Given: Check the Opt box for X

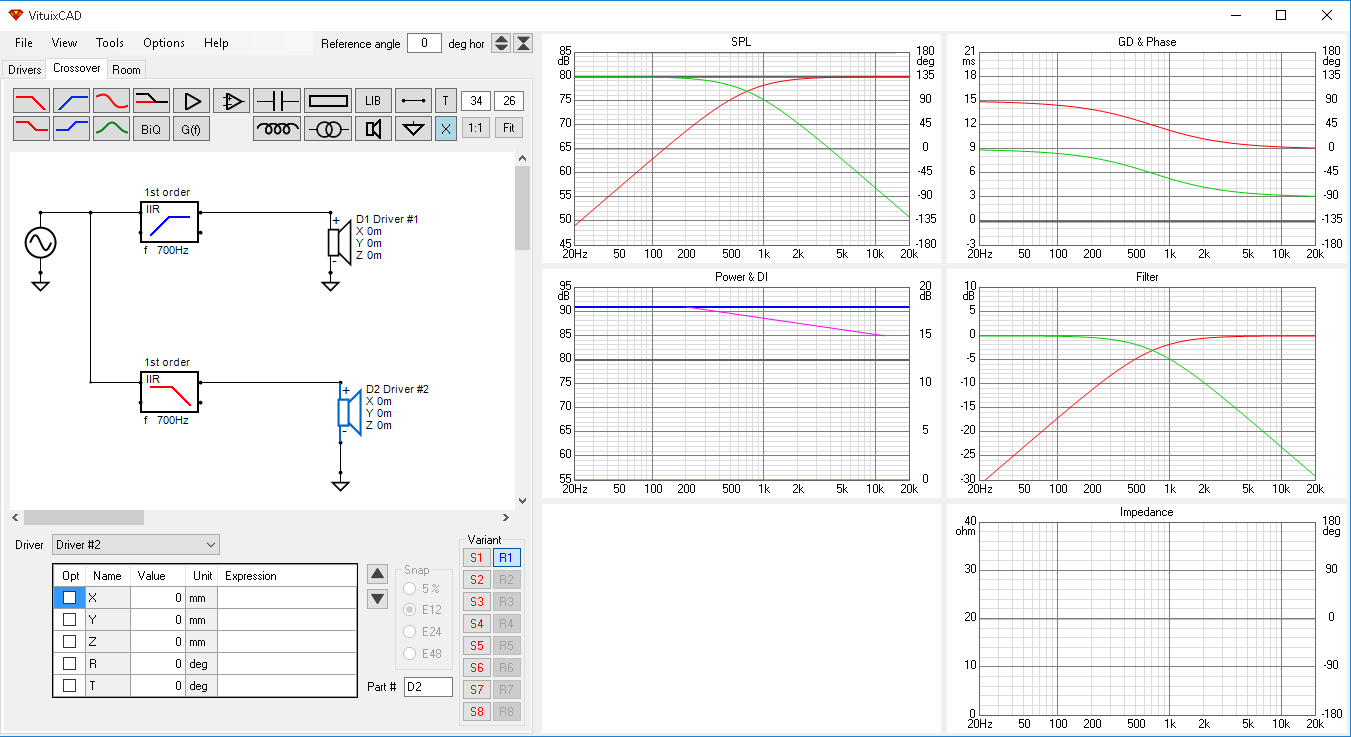Looking at the screenshot, I should coord(69,597).
